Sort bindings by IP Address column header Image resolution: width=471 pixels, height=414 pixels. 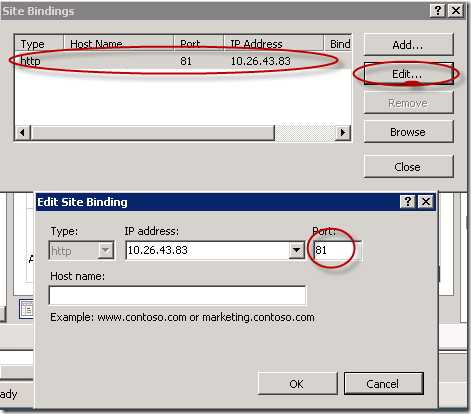[274, 43]
